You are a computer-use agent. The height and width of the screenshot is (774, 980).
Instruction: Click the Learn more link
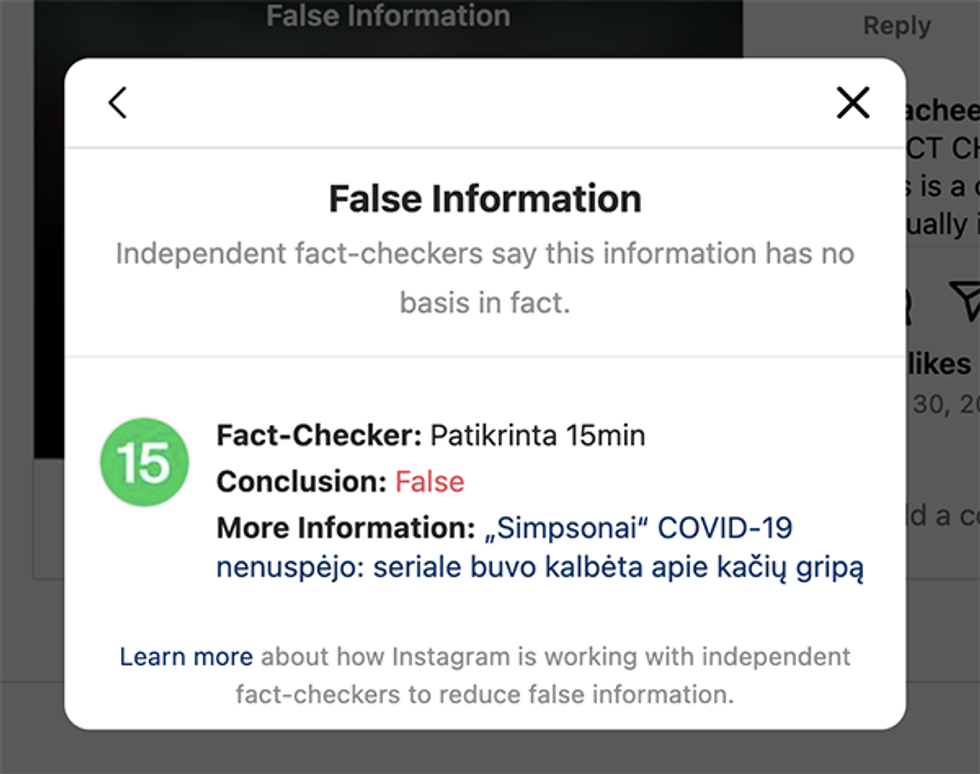pyautogui.click(x=186, y=657)
